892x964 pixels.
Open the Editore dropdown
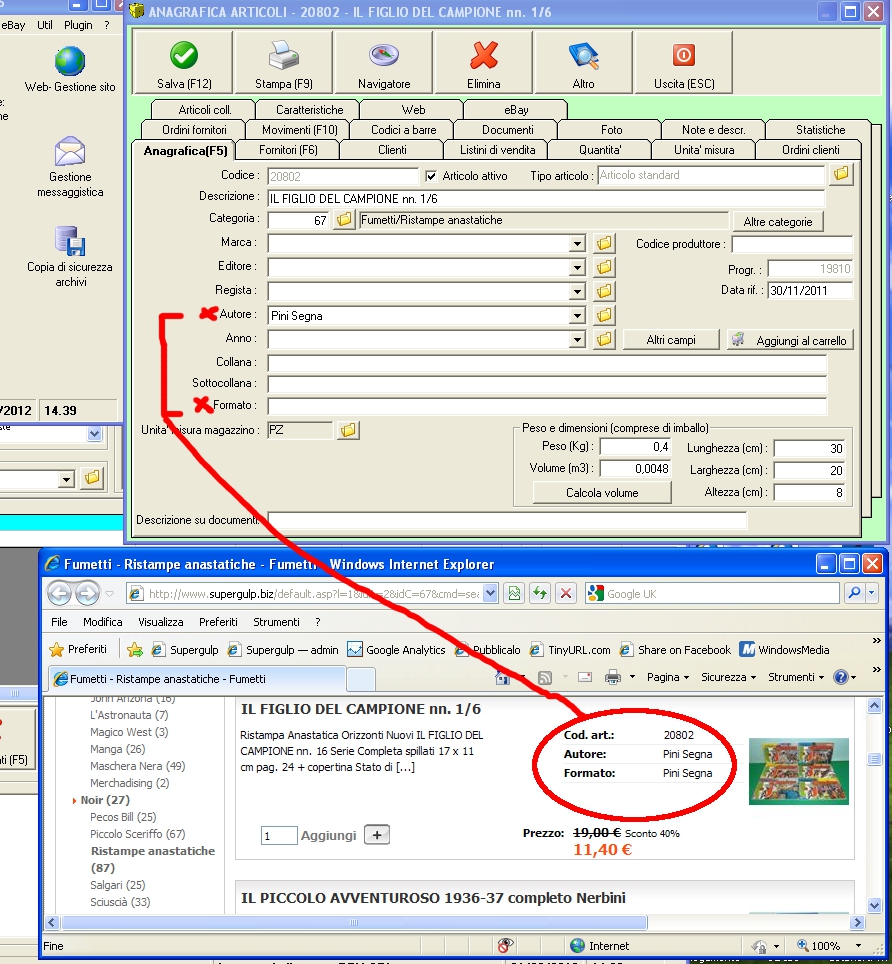[577, 268]
